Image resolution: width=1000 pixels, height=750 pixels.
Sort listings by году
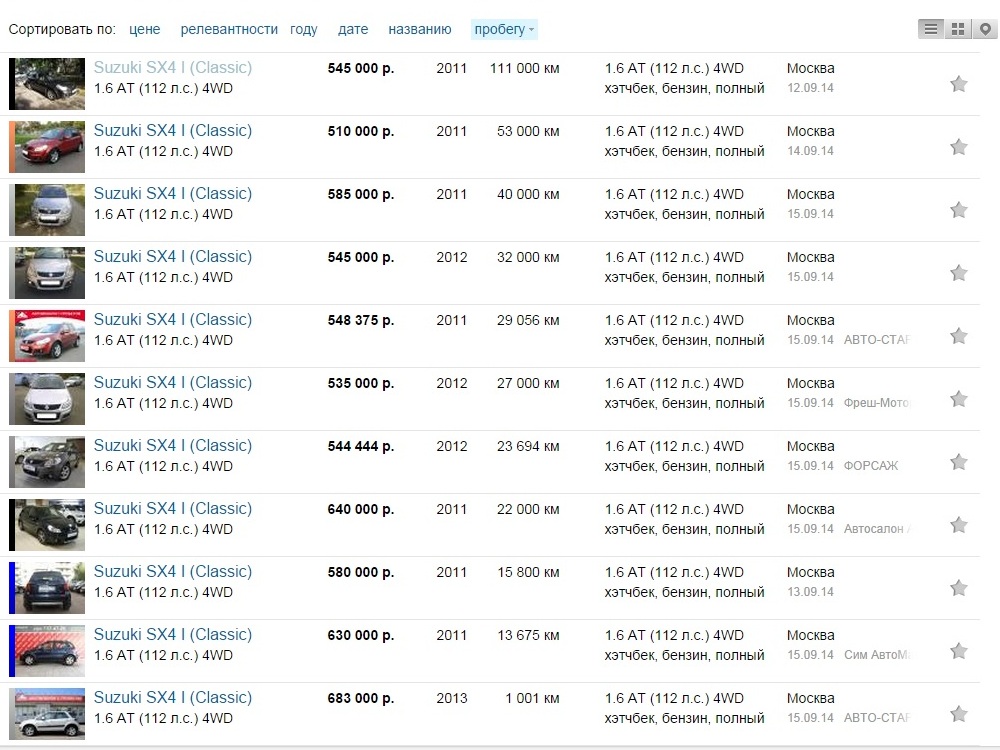304,29
